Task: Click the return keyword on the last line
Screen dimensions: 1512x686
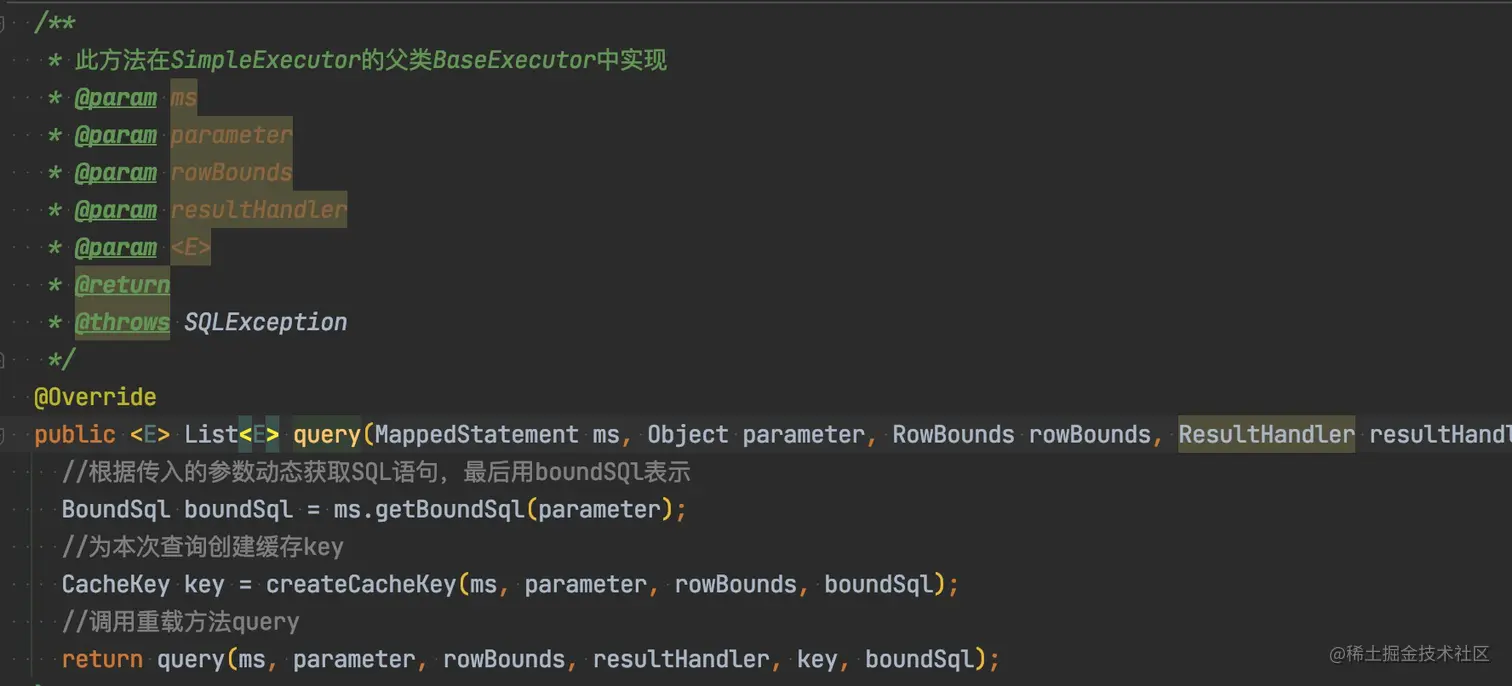Action: point(102,660)
